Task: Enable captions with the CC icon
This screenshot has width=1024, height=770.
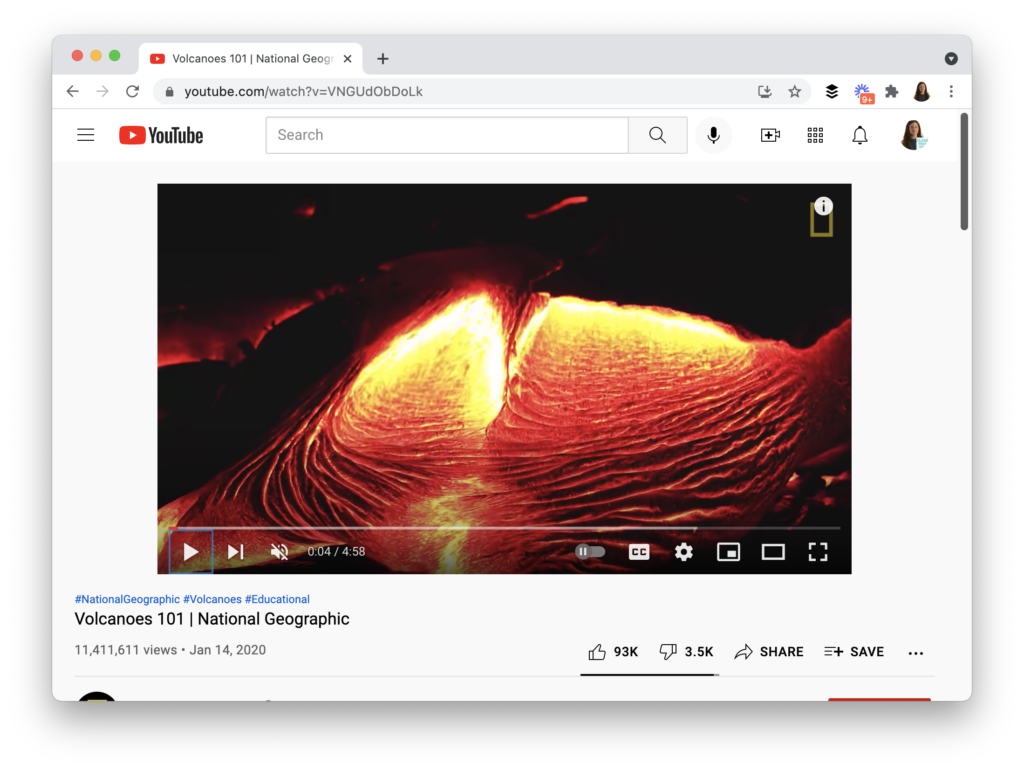Action: point(639,551)
